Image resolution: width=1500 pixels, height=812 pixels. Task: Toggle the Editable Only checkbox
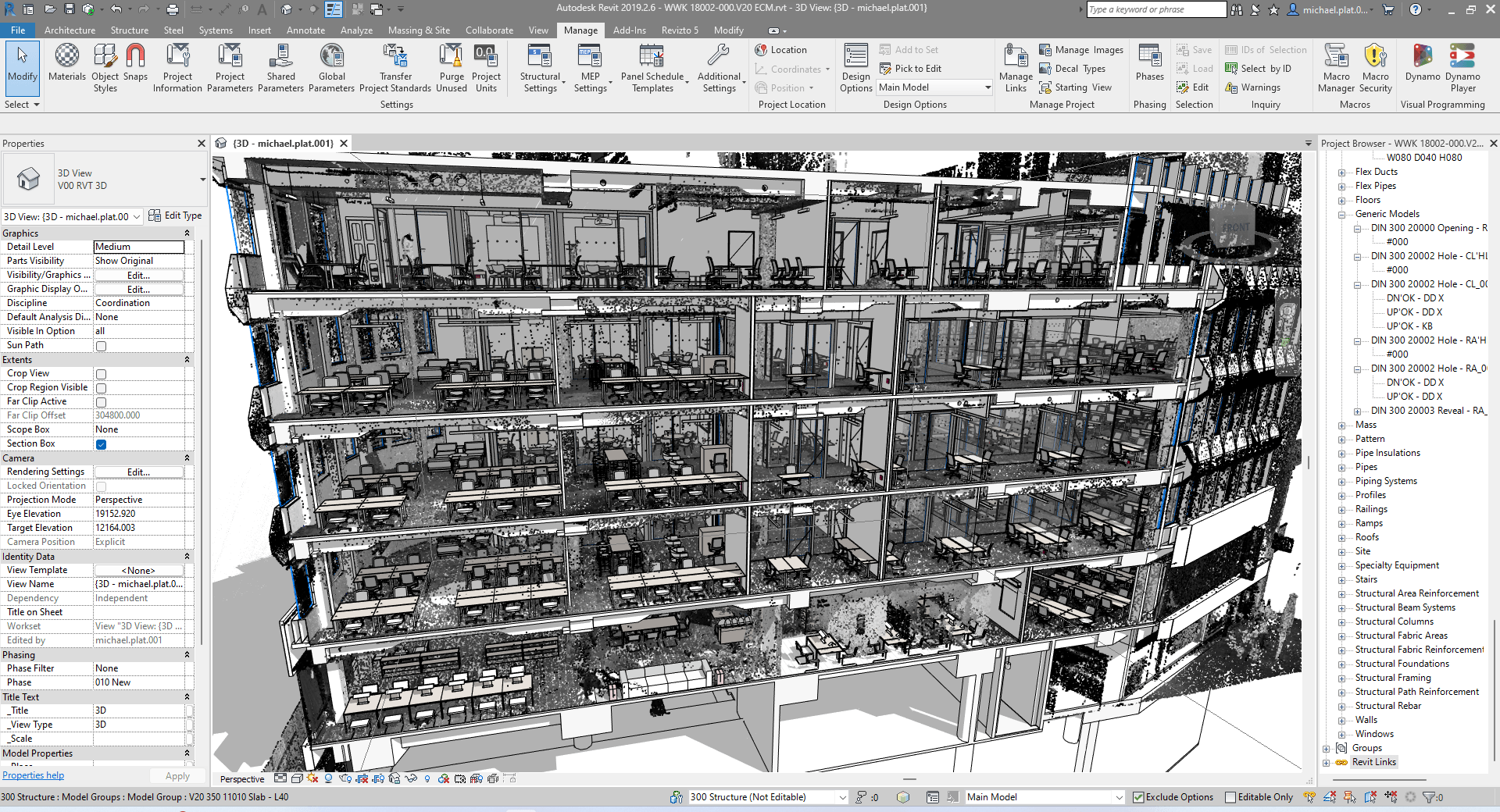point(1230,797)
